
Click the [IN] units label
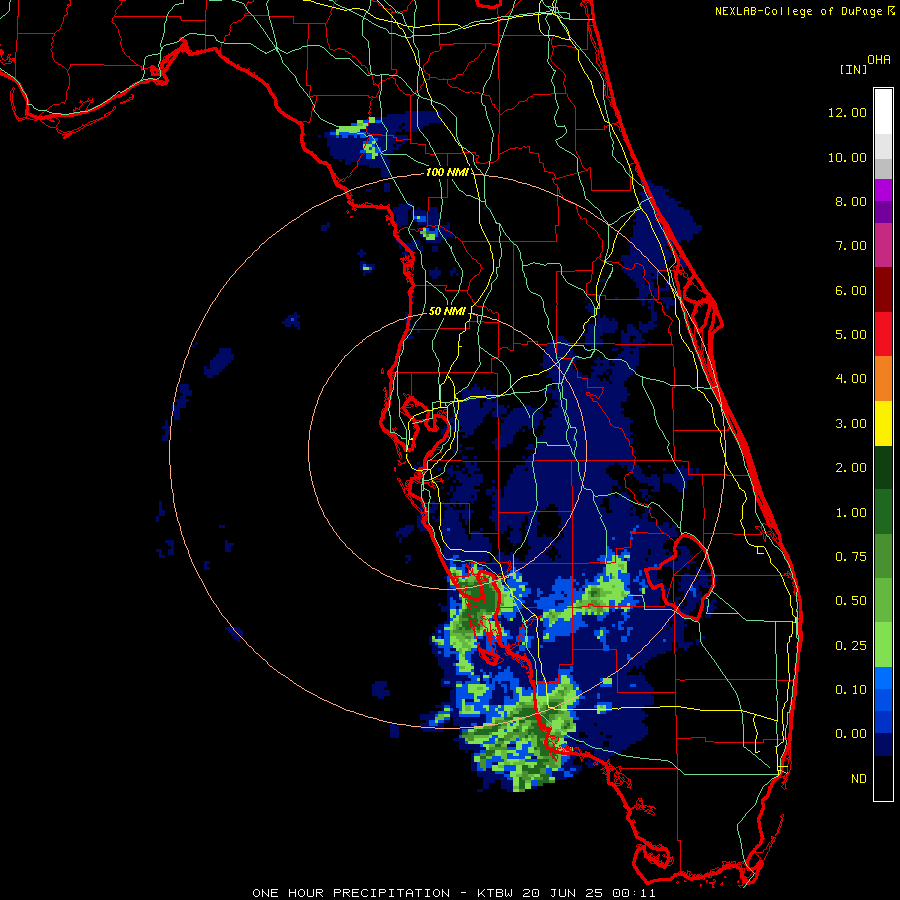(853, 69)
